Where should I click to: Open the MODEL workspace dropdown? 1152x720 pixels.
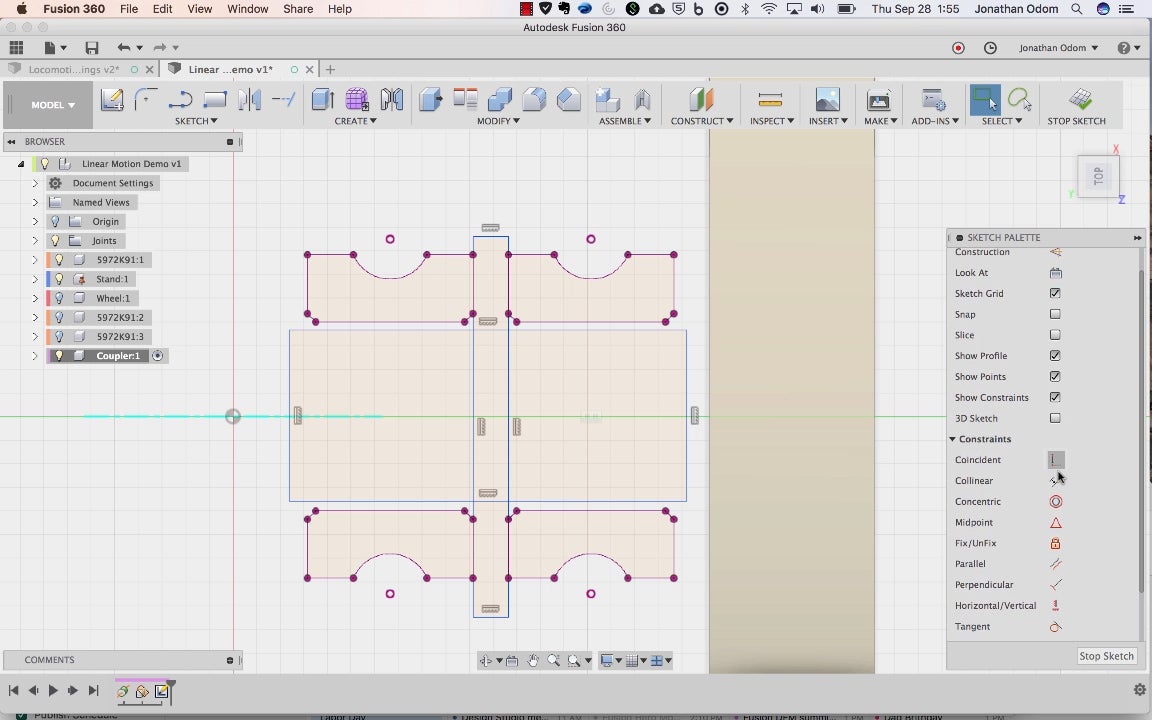(52, 105)
